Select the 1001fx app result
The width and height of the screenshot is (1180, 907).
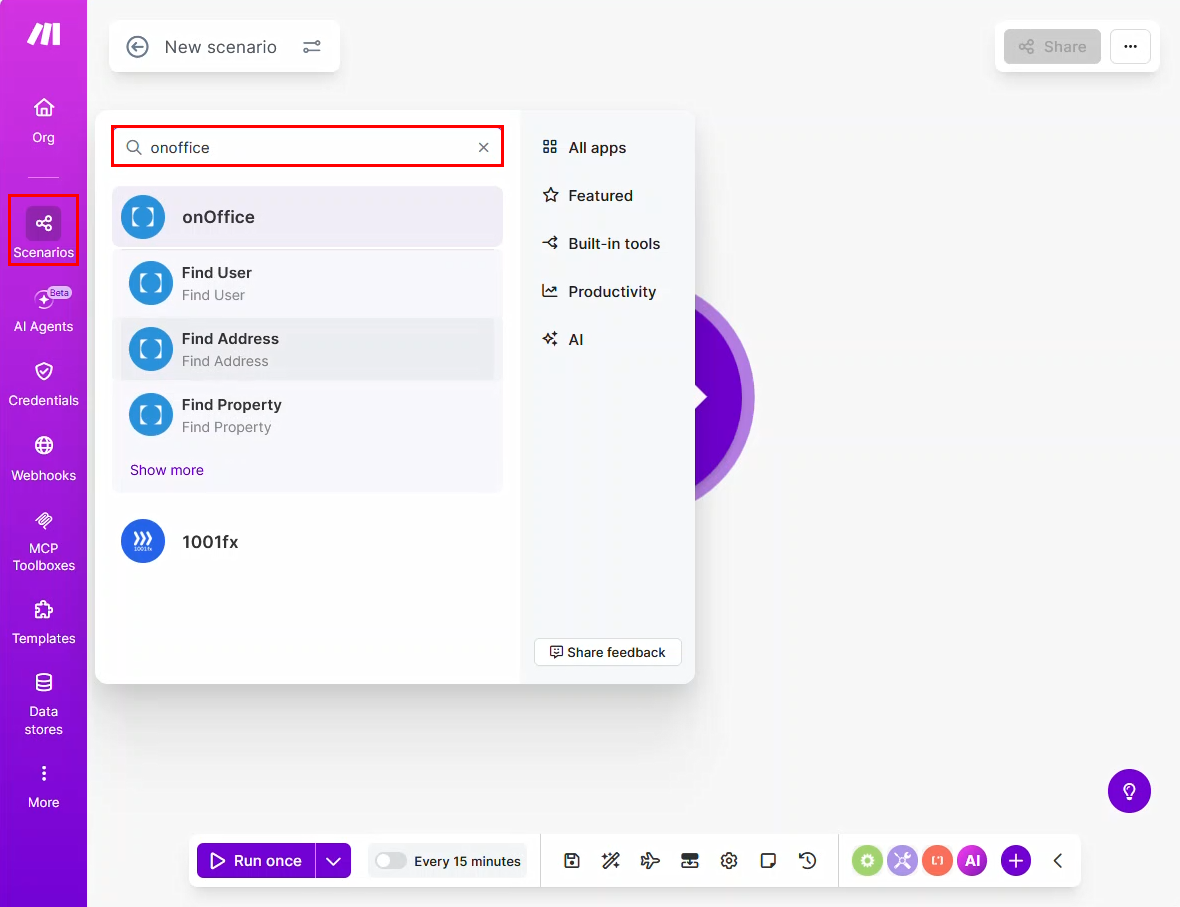point(307,542)
